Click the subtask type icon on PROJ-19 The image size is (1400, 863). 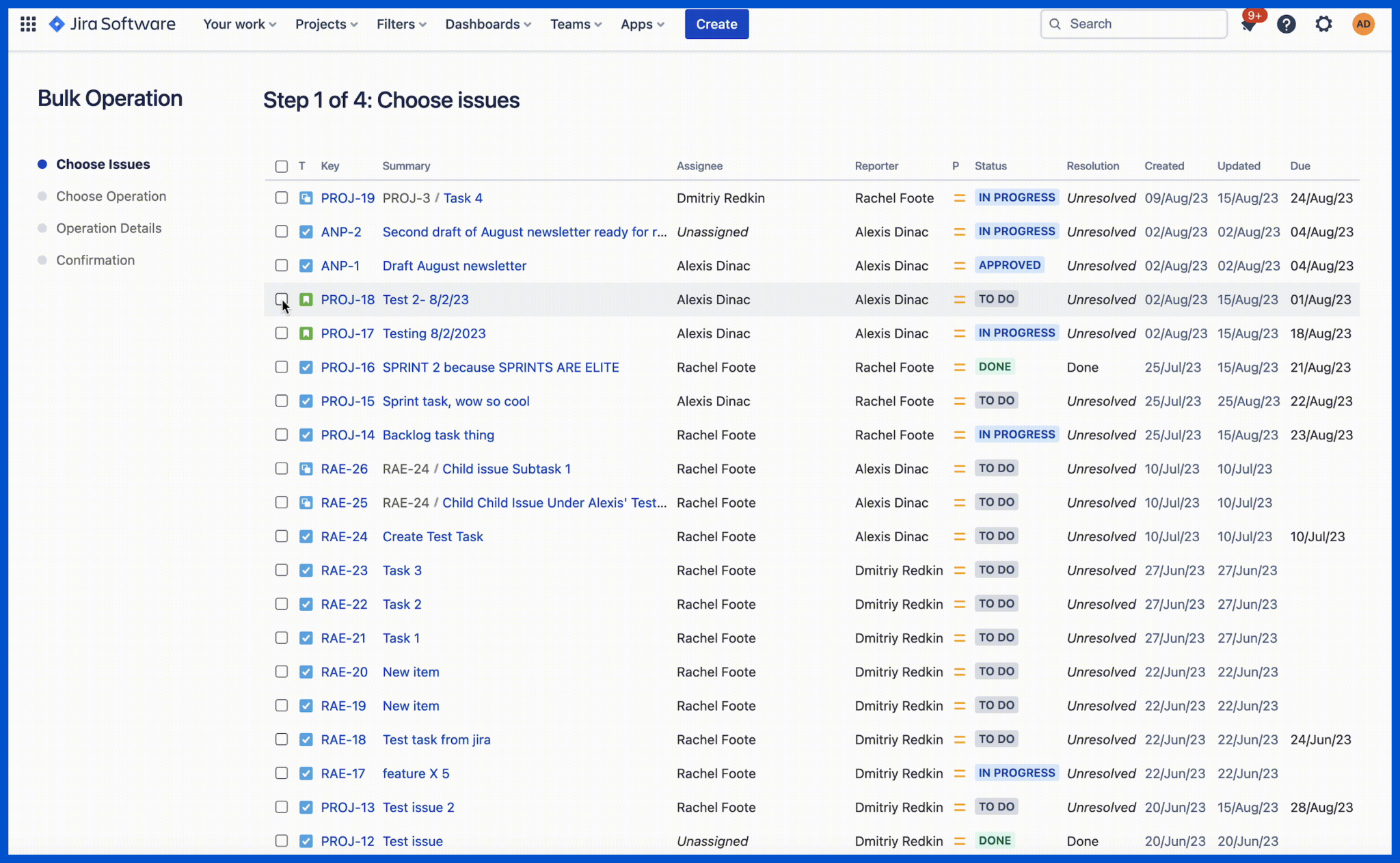(x=305, y=197)
